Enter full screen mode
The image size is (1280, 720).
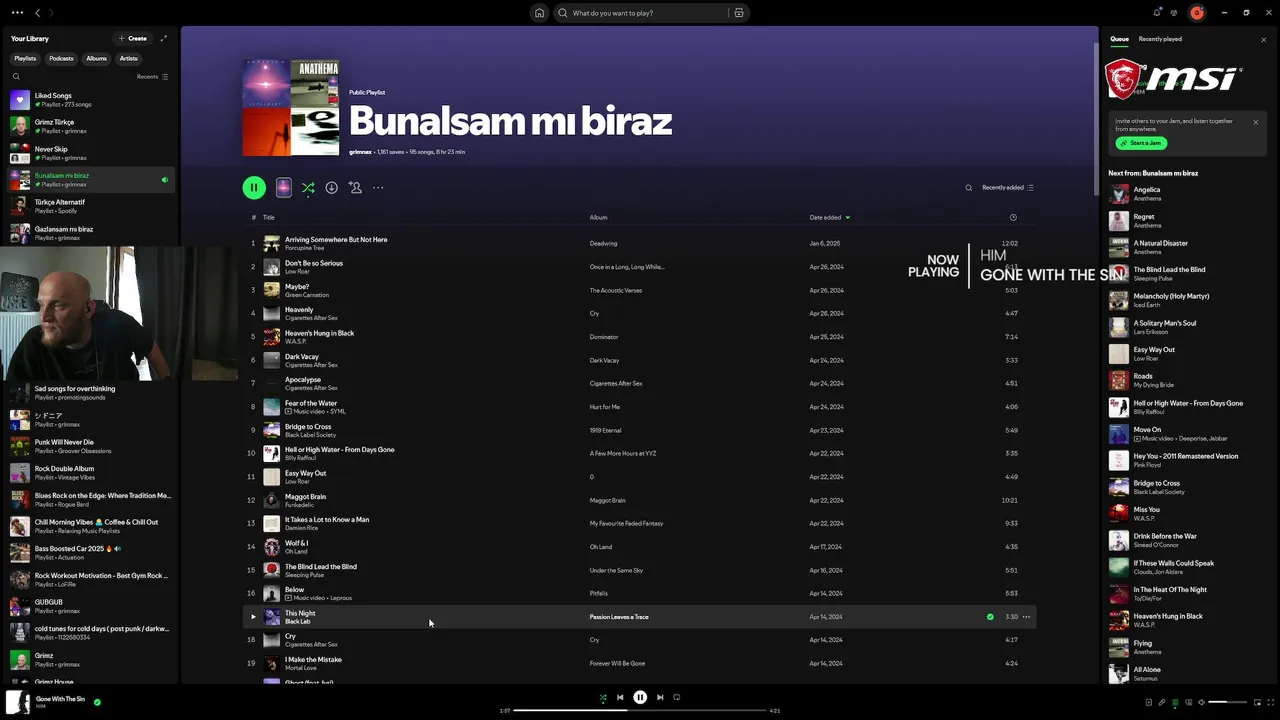(x=1271, y=702)
